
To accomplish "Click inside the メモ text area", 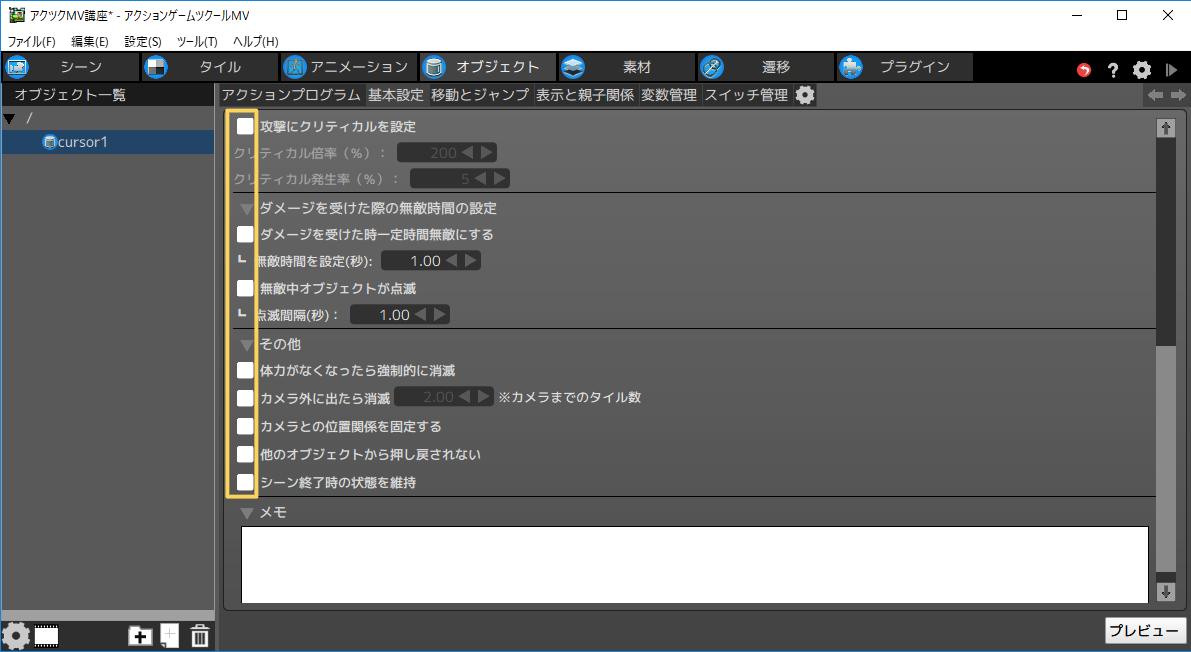I will pyautogui.click(x=694, y=563).
